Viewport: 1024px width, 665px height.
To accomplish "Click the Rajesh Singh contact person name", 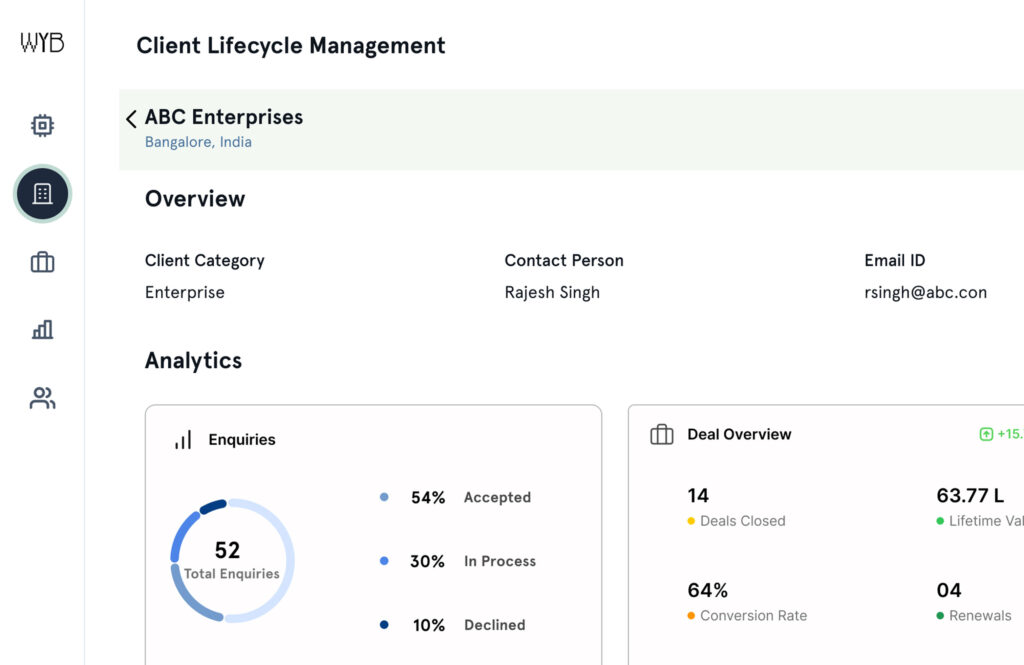I will [552, 293].
